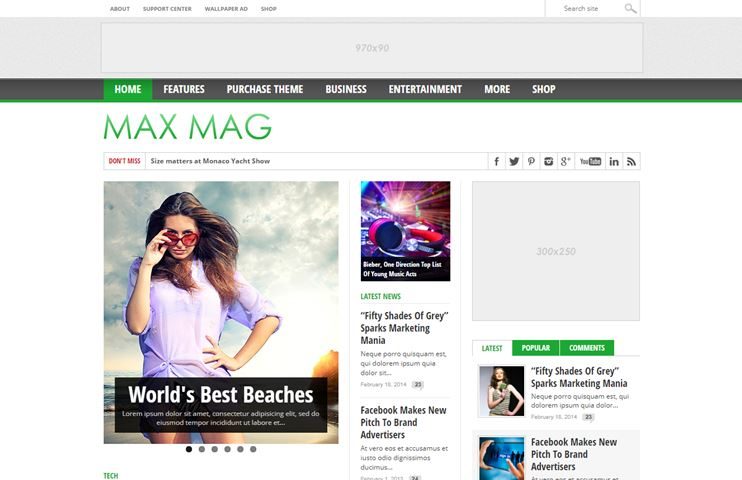Open the Pinterest social icon

(x=531, y=161)
